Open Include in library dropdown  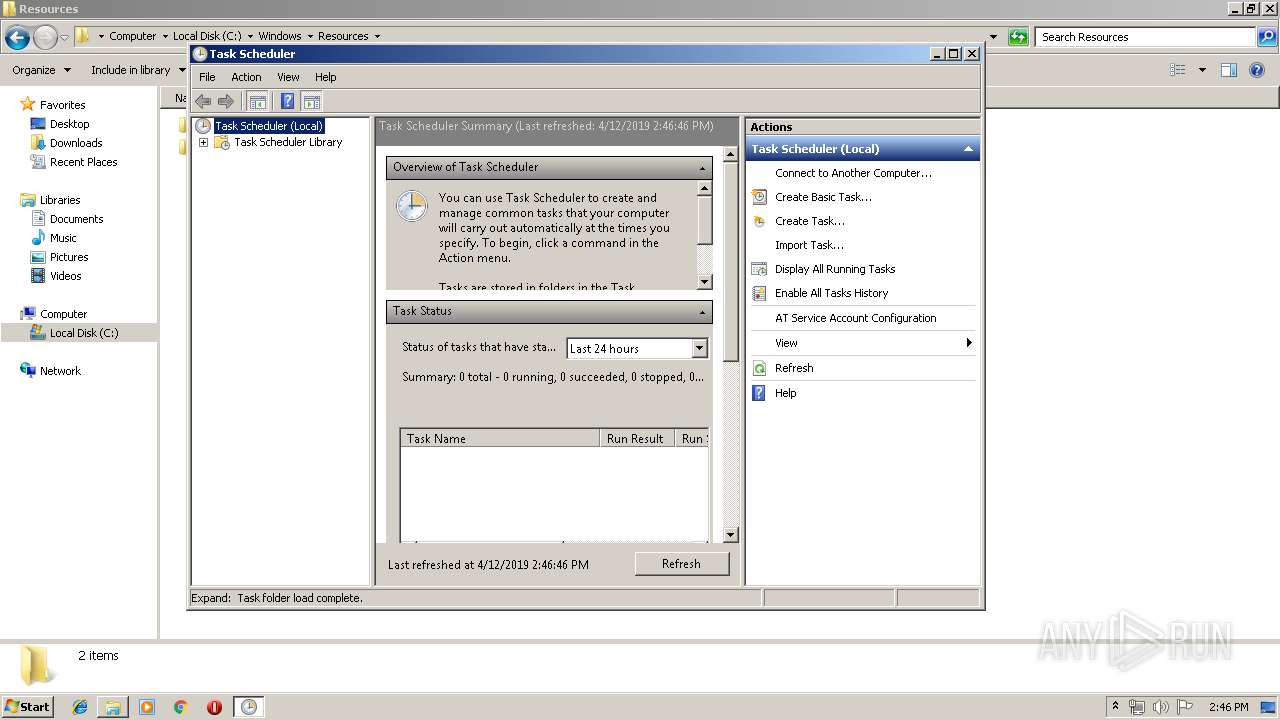[x=138, y=70]
